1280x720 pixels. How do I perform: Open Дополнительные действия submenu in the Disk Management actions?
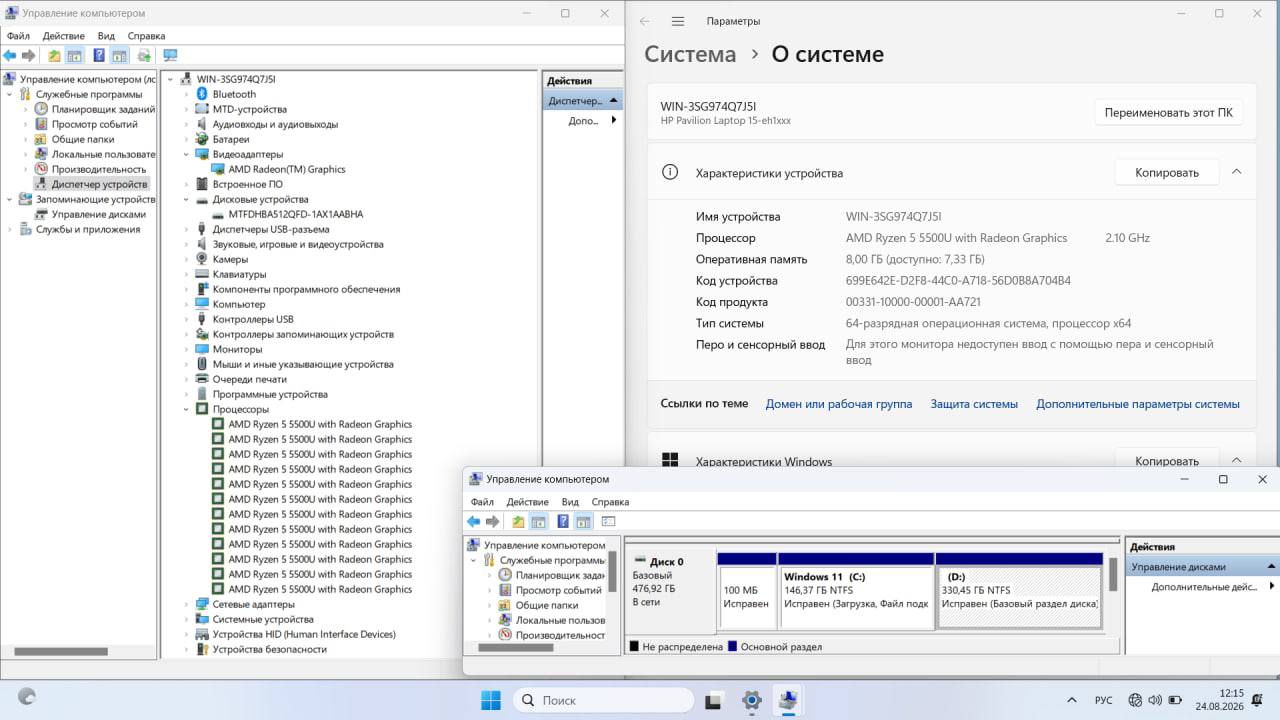1272,587
